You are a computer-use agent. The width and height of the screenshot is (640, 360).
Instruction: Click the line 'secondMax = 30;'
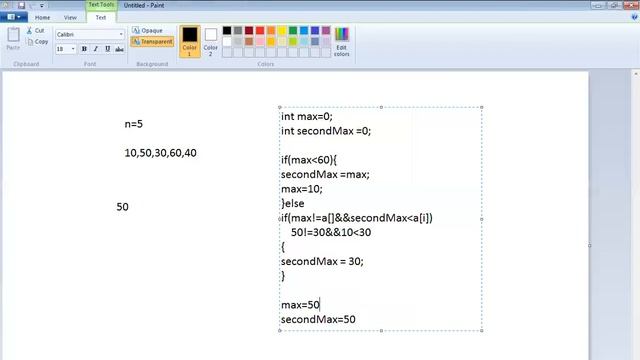tap(322, 262)
